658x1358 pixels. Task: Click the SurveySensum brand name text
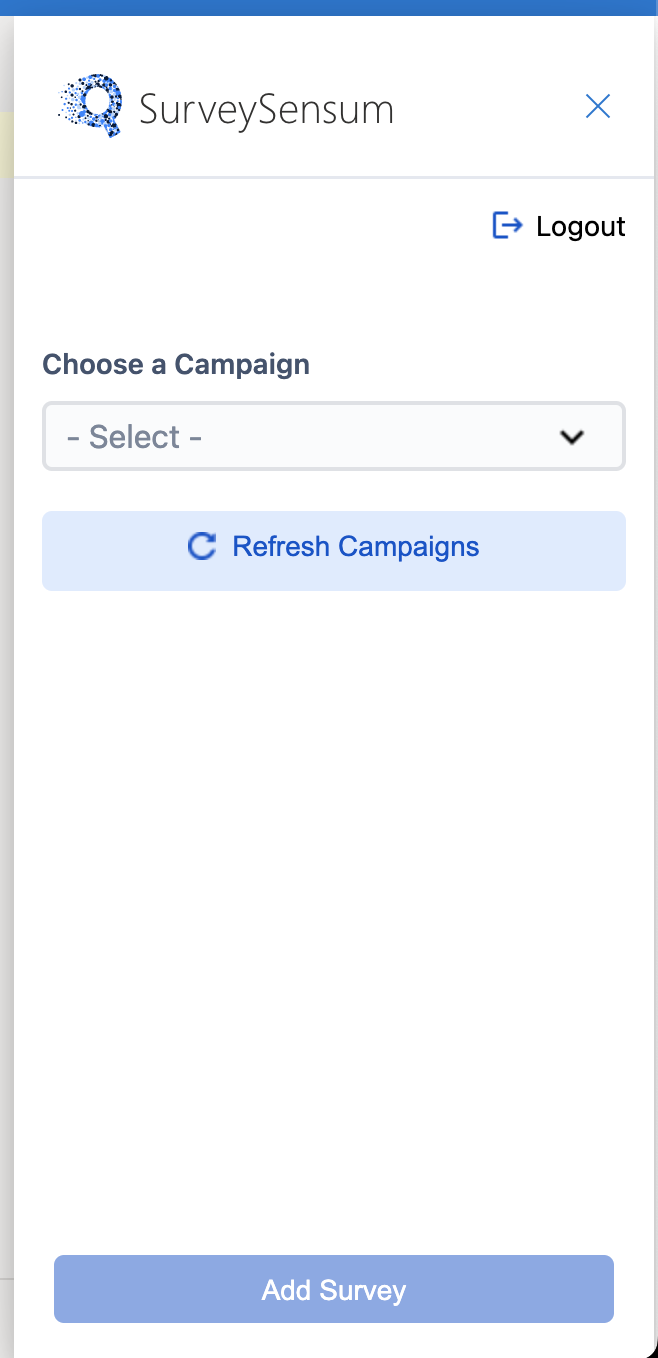point(266,109)
